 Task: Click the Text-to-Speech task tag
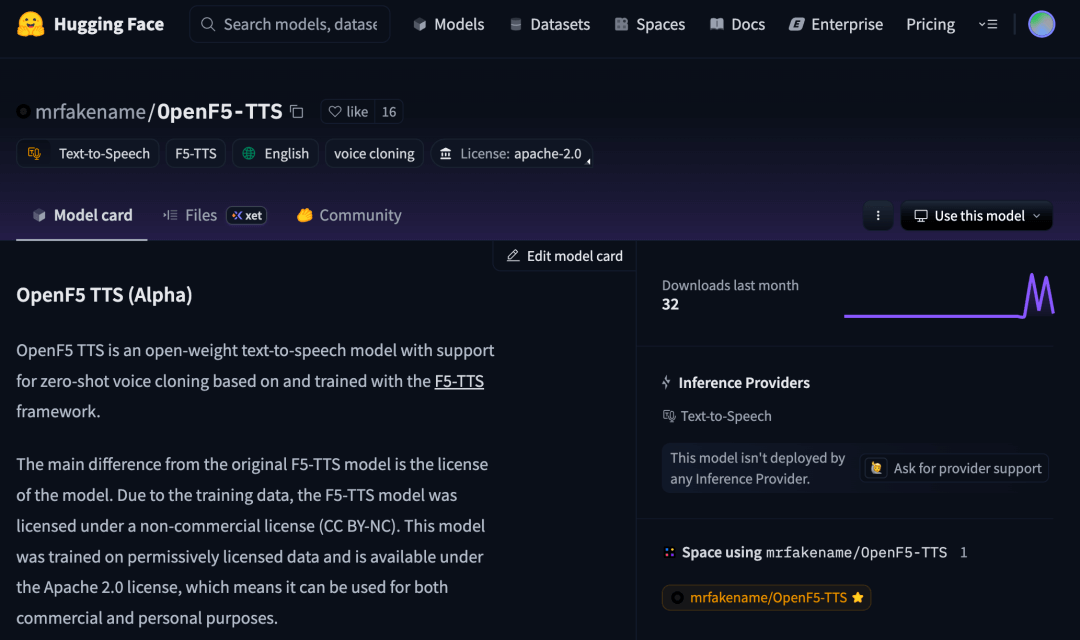pos(88,153)
